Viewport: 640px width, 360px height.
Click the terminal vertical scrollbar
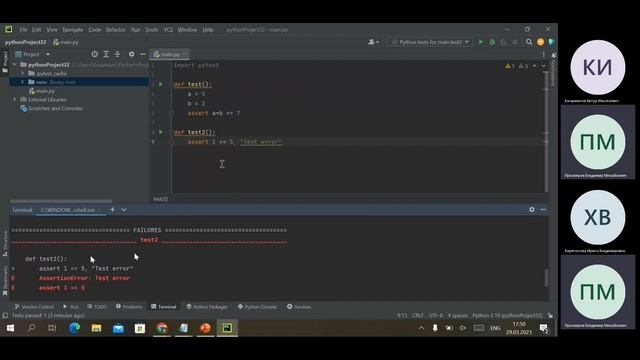[x=546, y=278]
